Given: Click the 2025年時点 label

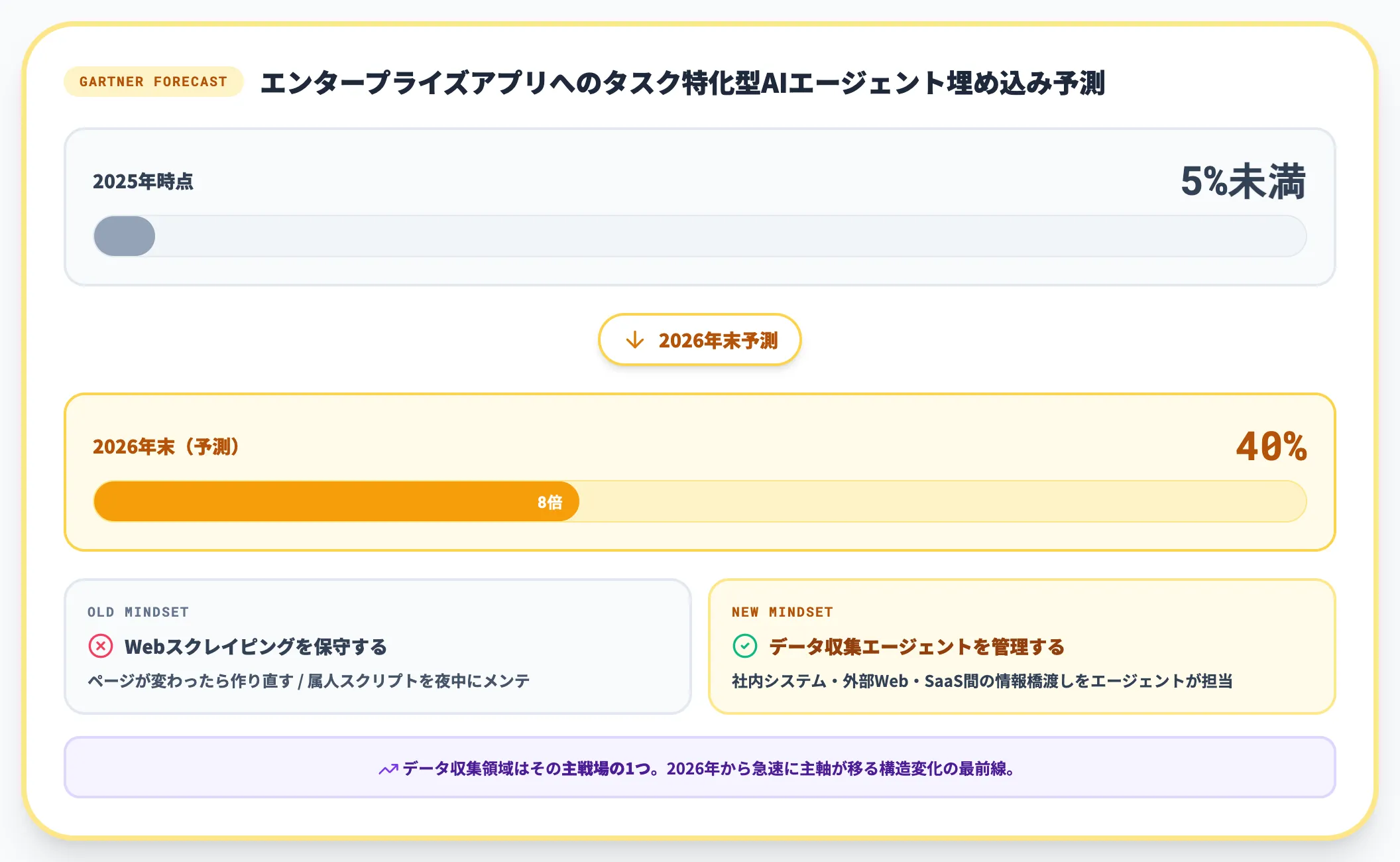Looking at the screenshot, I should [x=143, y=181].
